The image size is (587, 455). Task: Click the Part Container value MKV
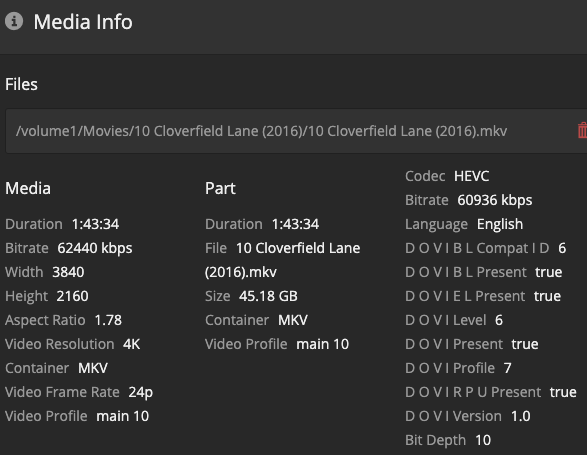[x=293, y=320]
